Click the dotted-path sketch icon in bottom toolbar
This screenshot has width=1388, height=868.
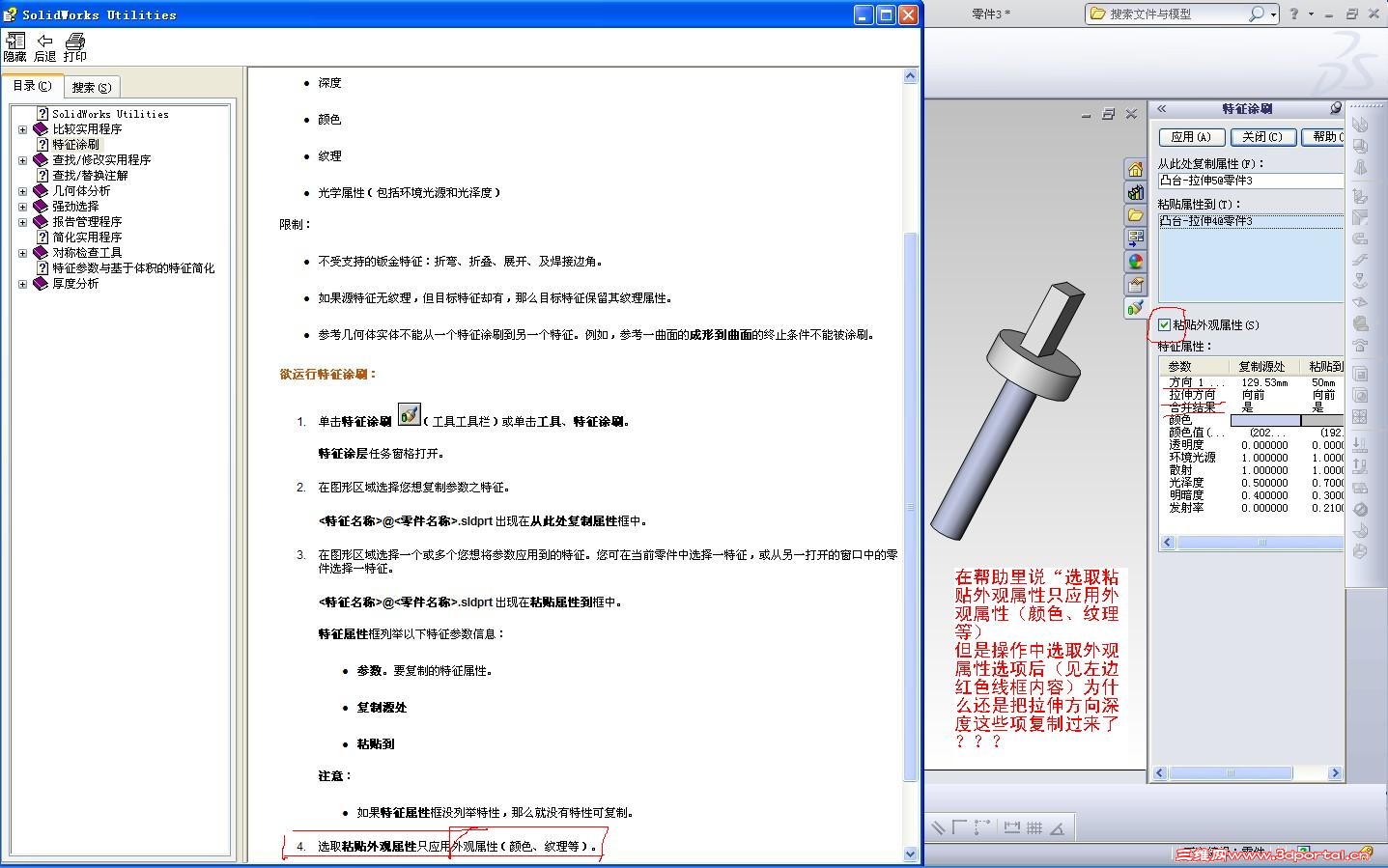click(982, 827)
